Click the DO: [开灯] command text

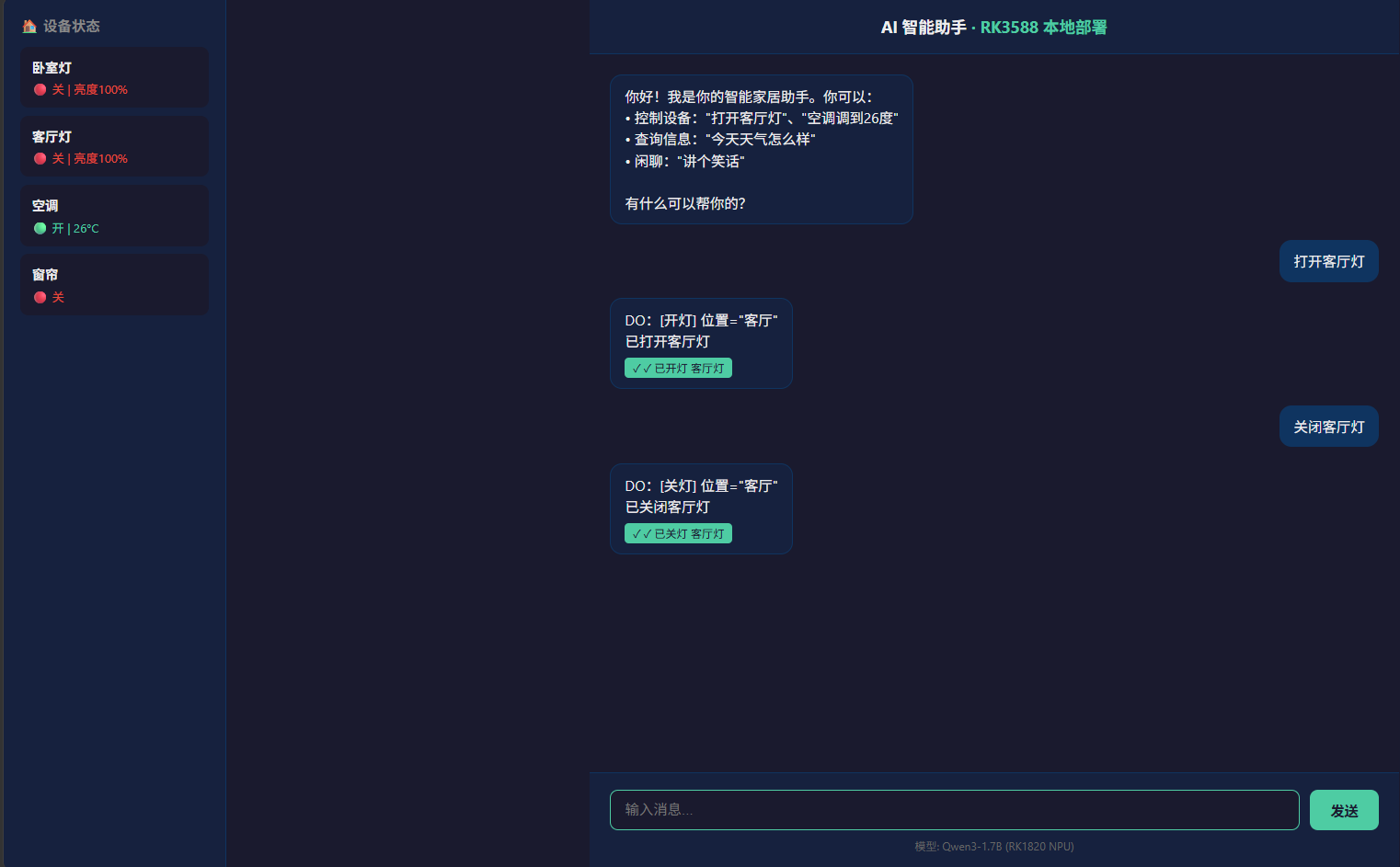(701, 321)
